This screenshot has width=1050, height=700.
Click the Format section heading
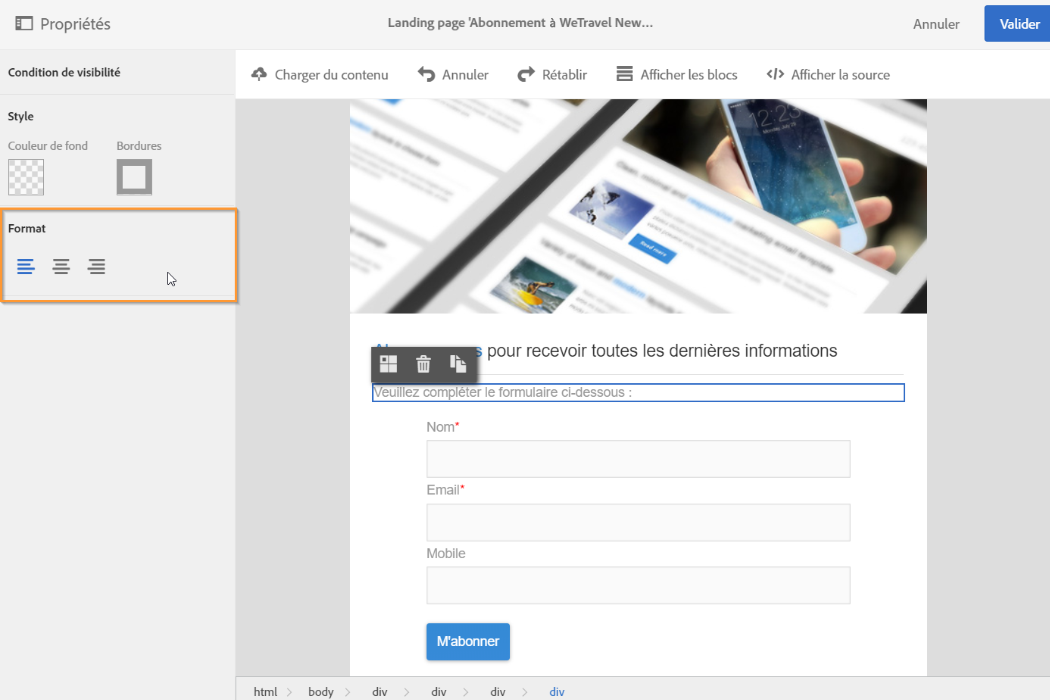click(27, 228)
